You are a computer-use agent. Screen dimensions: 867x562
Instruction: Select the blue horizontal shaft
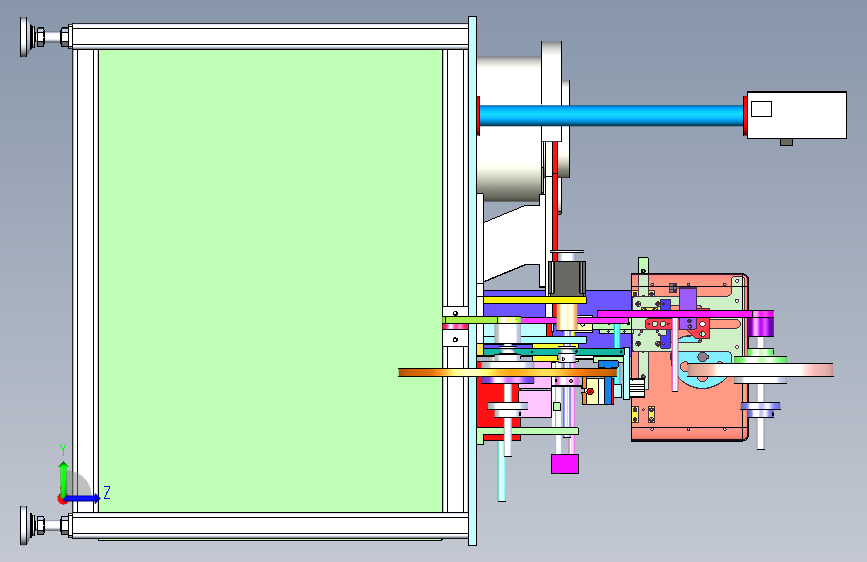(x=611, y=116)
